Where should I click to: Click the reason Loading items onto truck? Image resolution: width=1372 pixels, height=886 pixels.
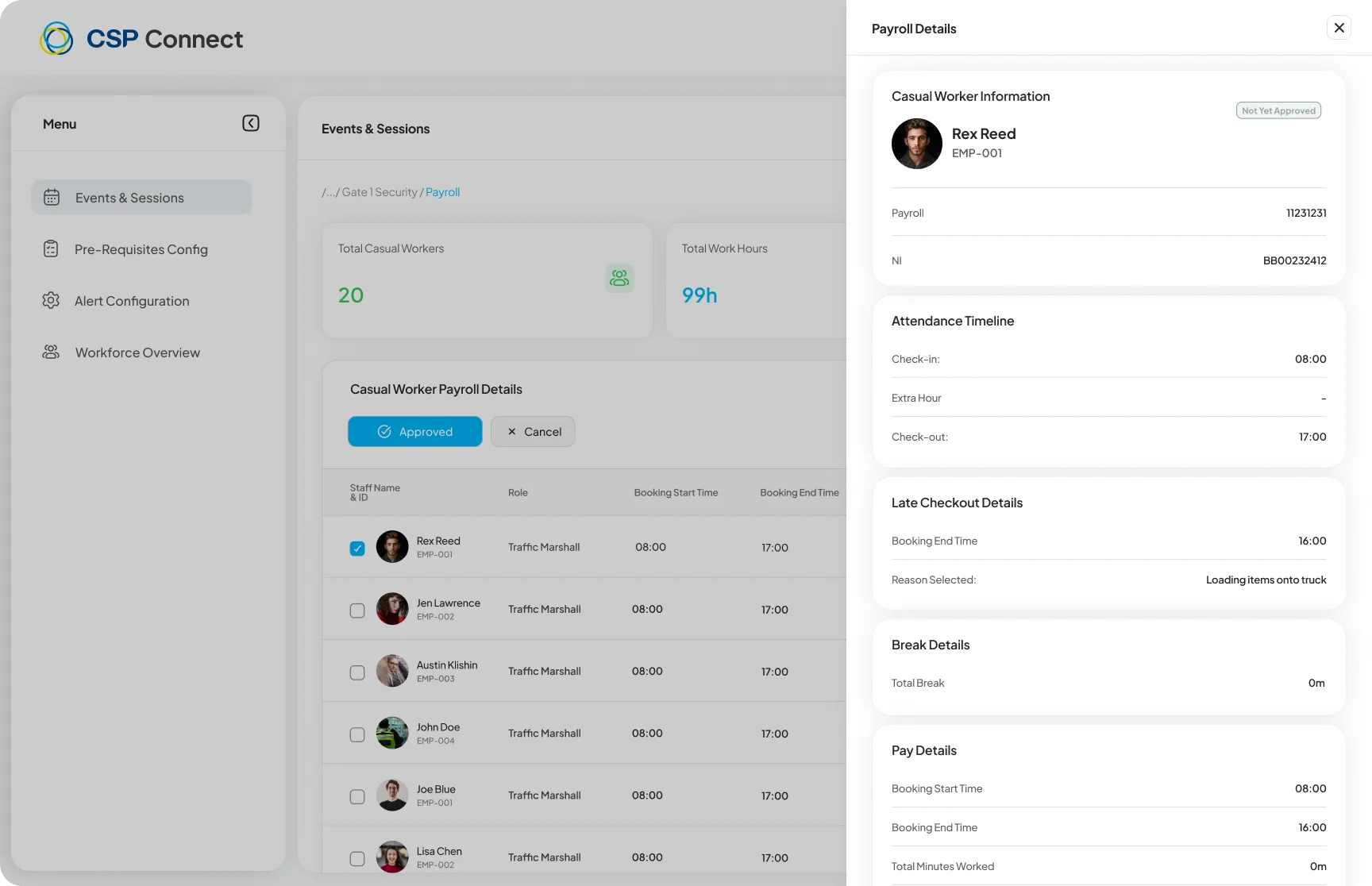click(x=1266, y=580)
